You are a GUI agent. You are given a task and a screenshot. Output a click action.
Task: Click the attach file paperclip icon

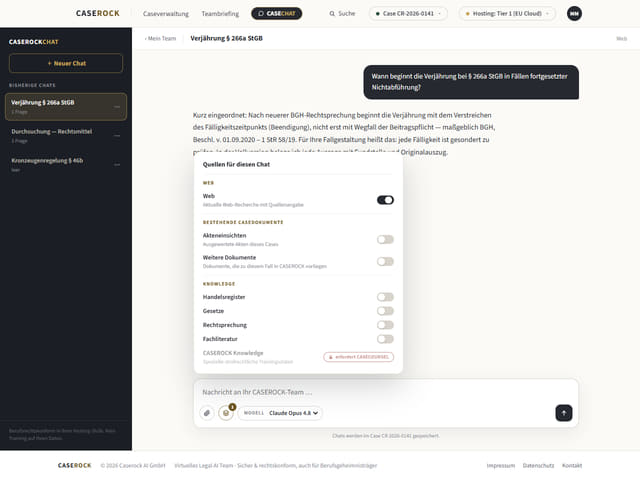coord(207,413)
